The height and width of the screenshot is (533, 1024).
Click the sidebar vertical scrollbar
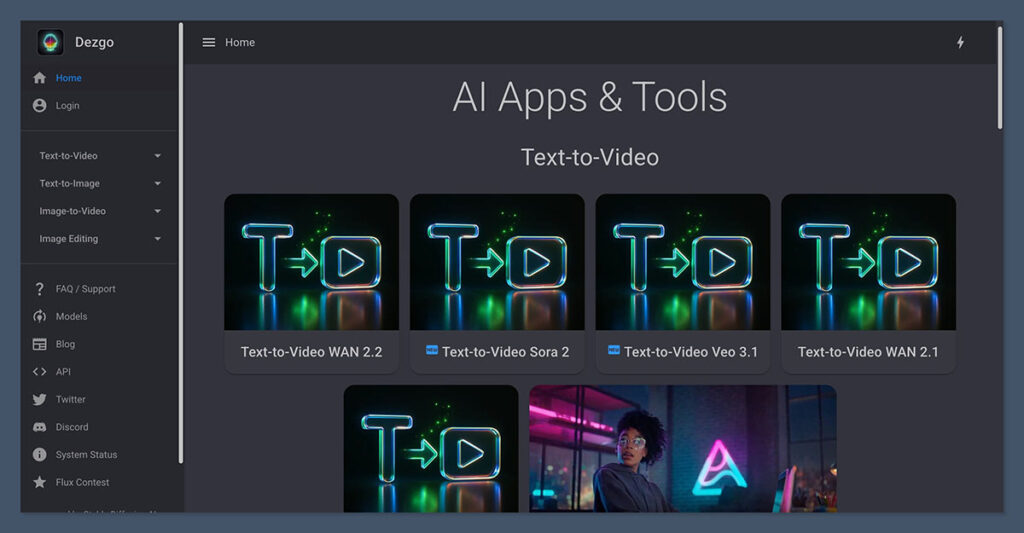(181, 243)
